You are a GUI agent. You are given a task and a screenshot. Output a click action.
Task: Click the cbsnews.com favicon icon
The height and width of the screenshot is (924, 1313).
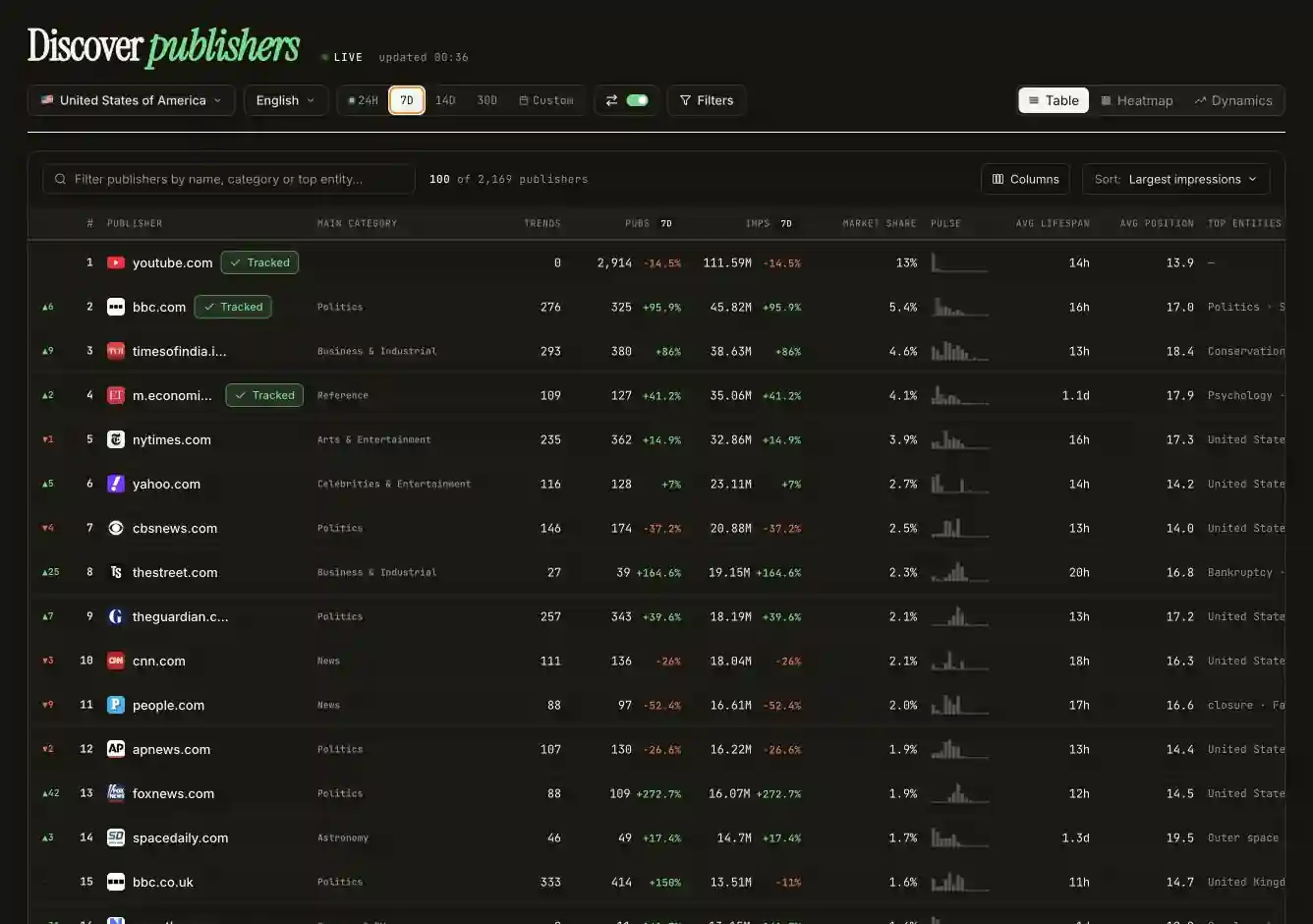tap(116, 528)
